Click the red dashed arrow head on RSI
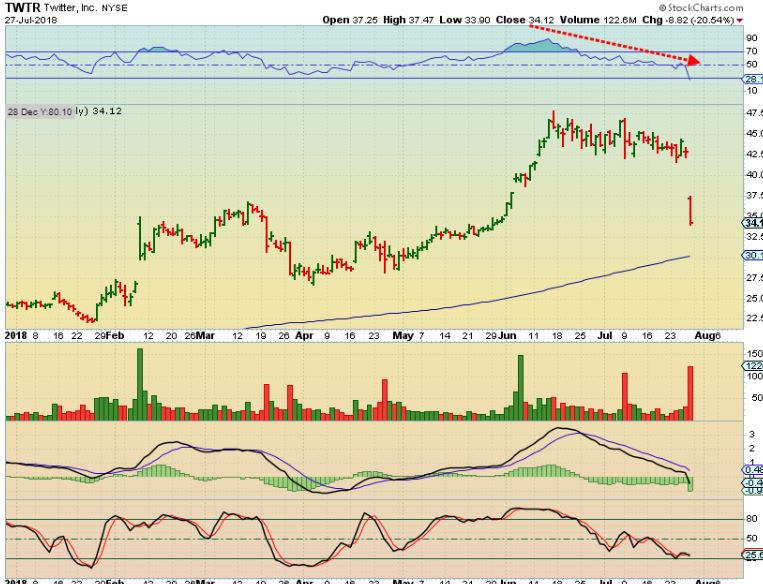The height and width of the screenshot is (584, 763). [696, 62]
